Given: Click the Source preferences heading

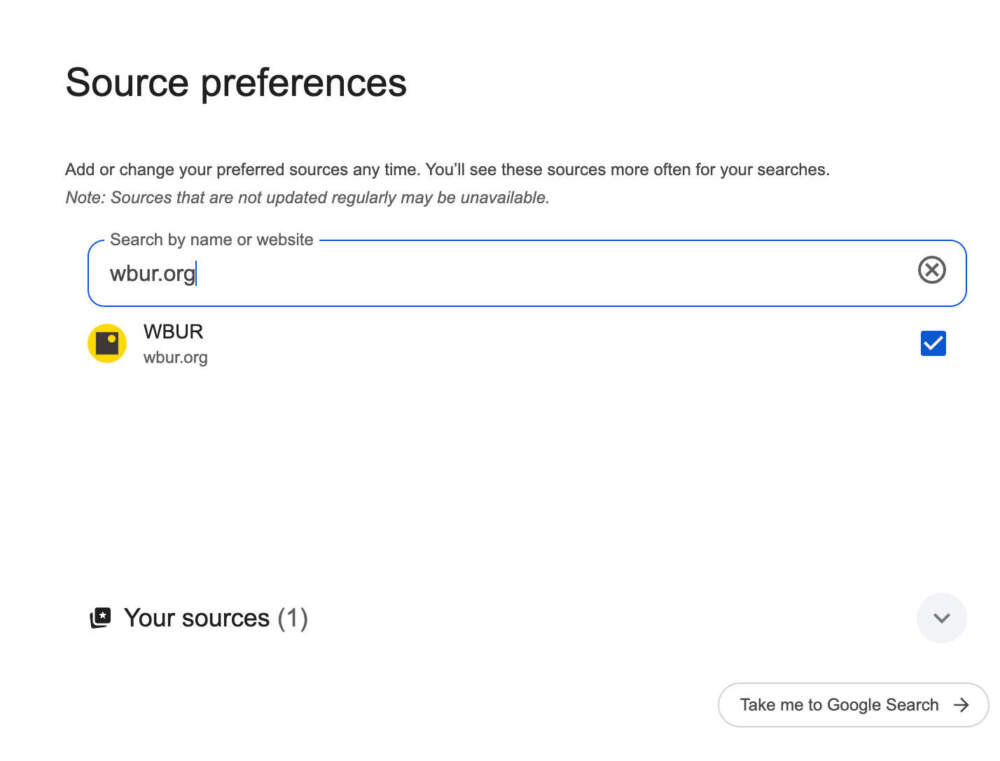Looking at the screenshot, I should (x=236, y=82).
